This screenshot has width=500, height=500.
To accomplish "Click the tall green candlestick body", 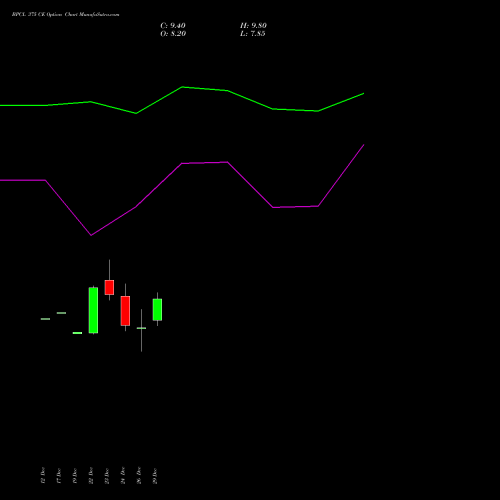I will point(93,310).
